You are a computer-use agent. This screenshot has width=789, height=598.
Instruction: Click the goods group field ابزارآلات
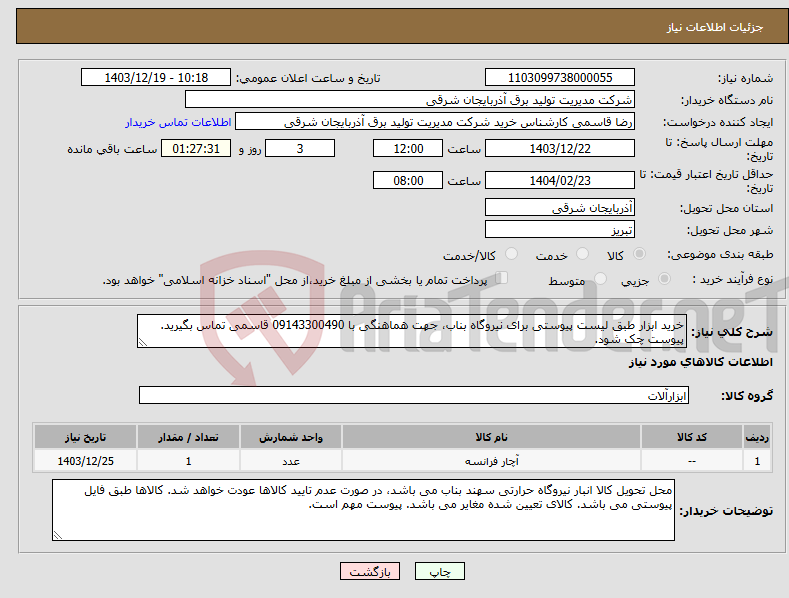tap(414, 396)
